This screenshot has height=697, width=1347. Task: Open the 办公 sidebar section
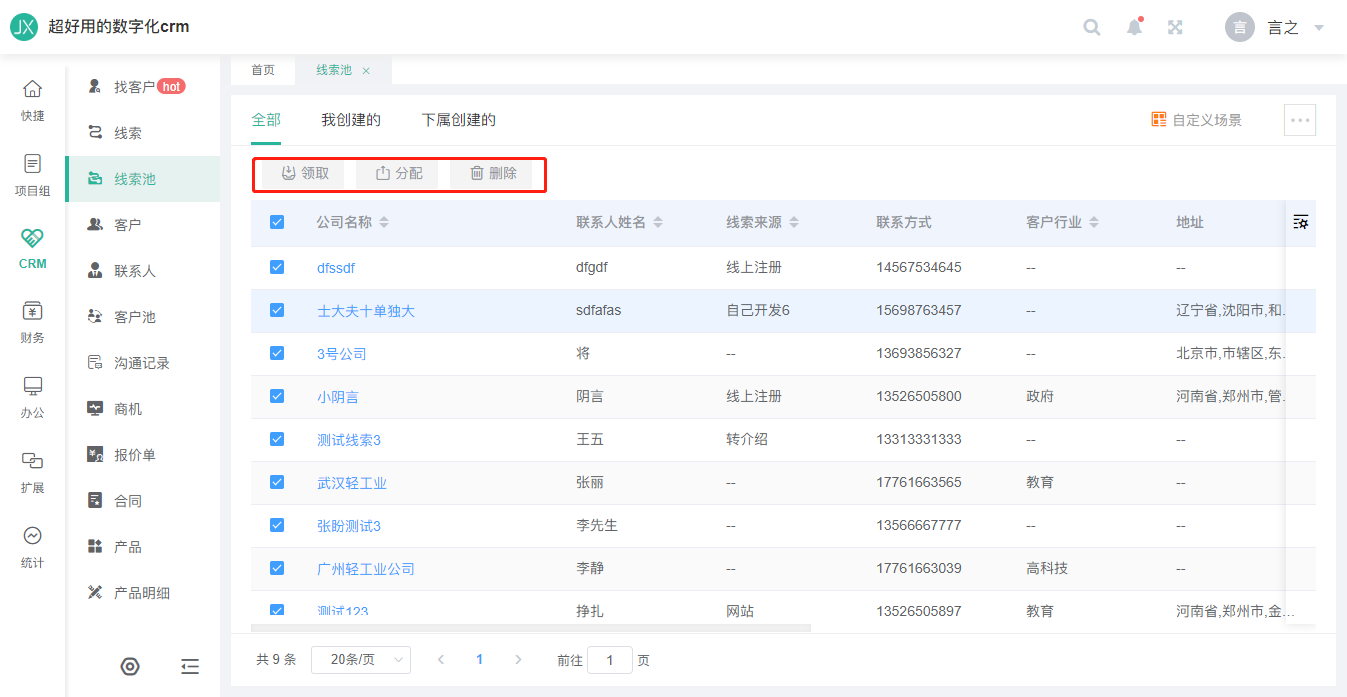click(32, 398)
